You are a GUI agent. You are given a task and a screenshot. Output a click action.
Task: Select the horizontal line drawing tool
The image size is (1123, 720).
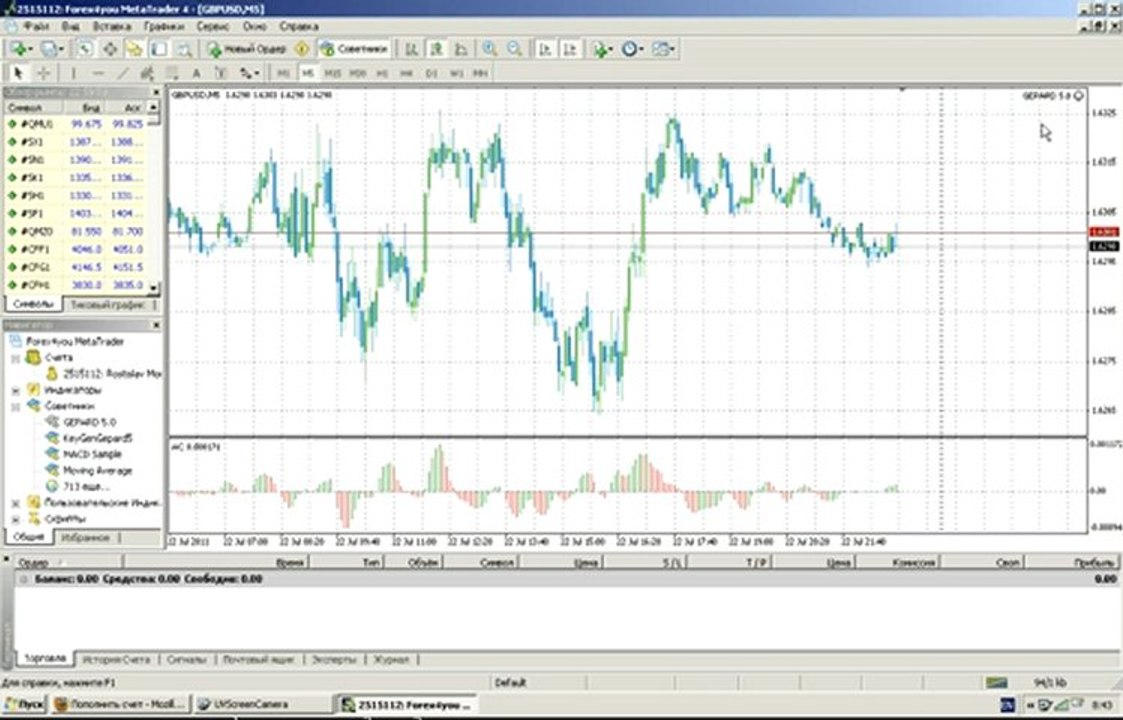click(98, 72)
